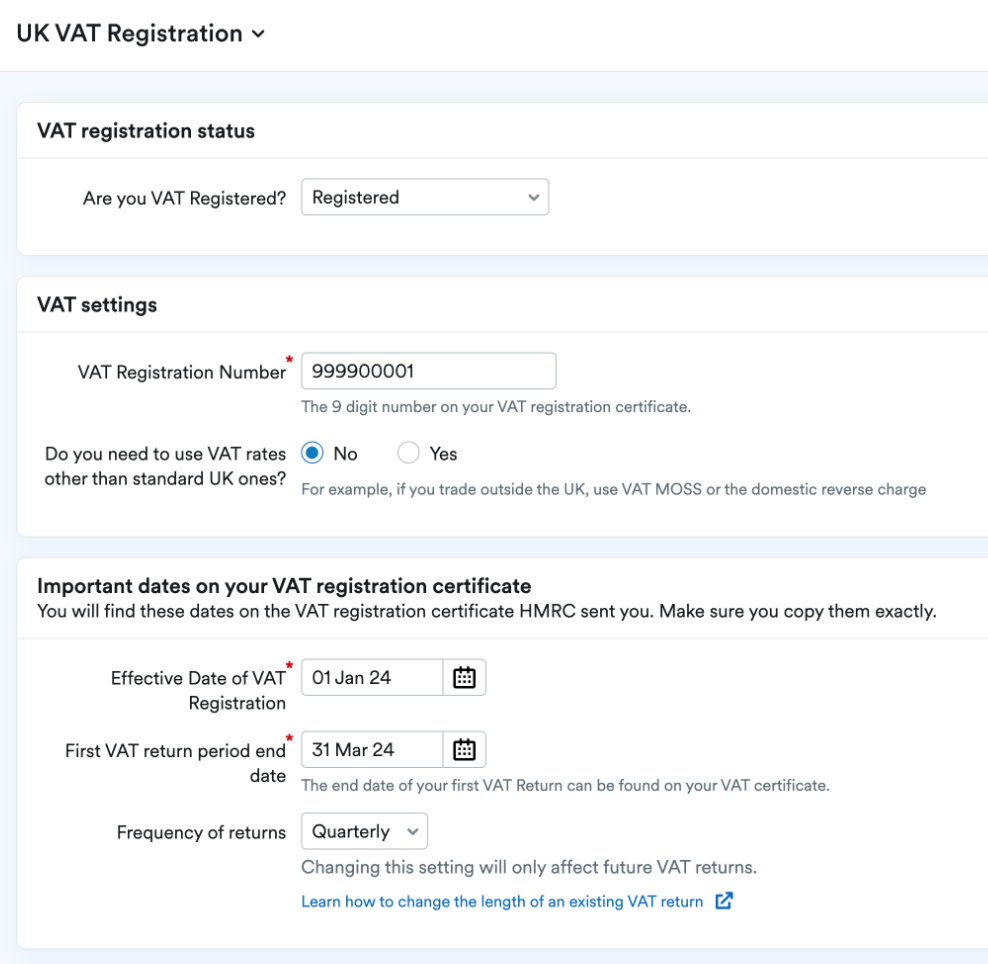Click the VAT Registration Number input field
Image resolution: width=988 pixels, height=964 pixels.
click(428, 370)
